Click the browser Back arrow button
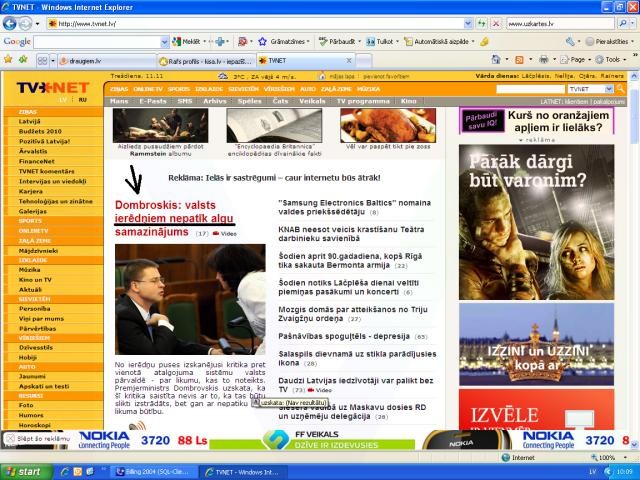The width and height of the screenshot is (640, 480). (11, 23)
